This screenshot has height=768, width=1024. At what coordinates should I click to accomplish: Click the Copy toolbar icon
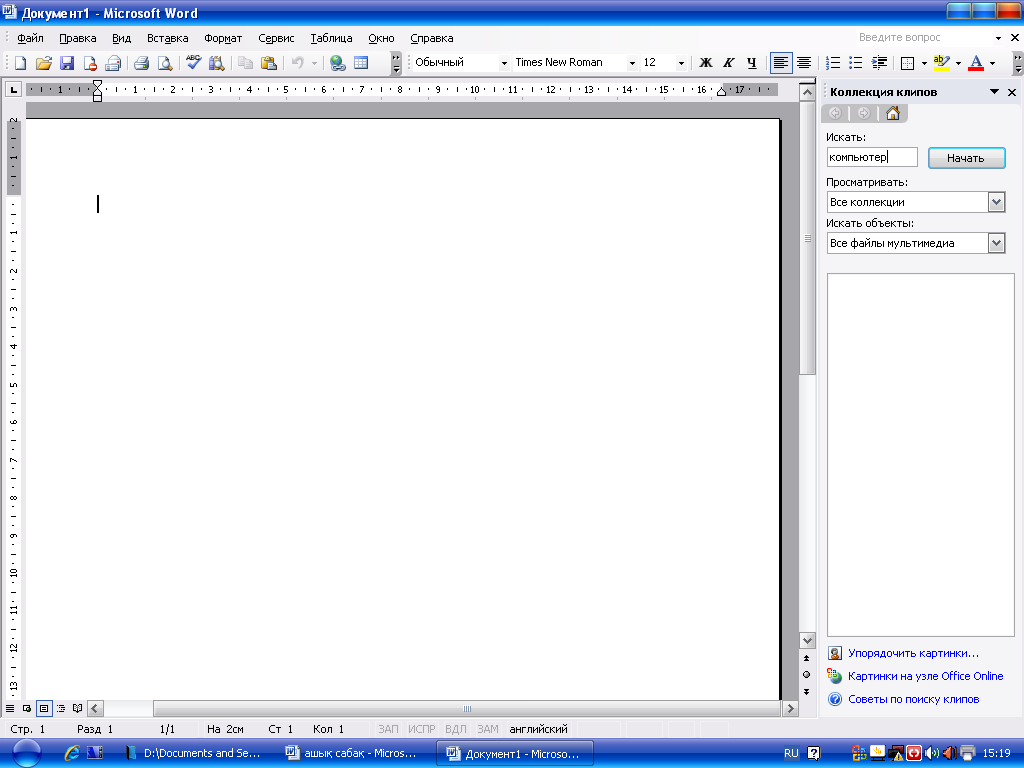pyautogui.click(x=246, y=63)
